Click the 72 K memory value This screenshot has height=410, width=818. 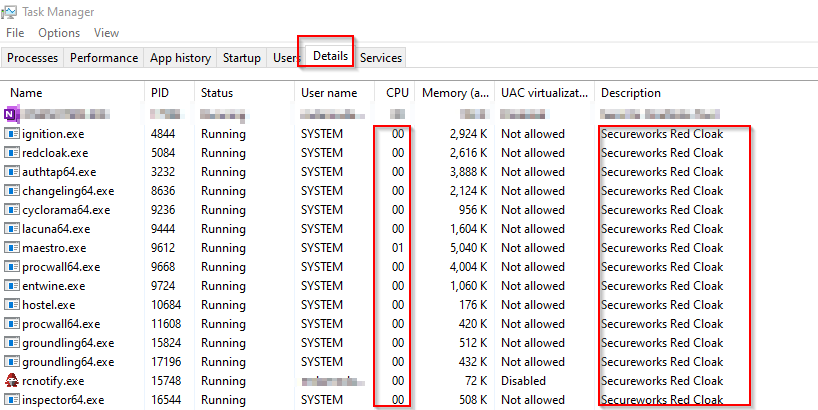pos(476,381)
